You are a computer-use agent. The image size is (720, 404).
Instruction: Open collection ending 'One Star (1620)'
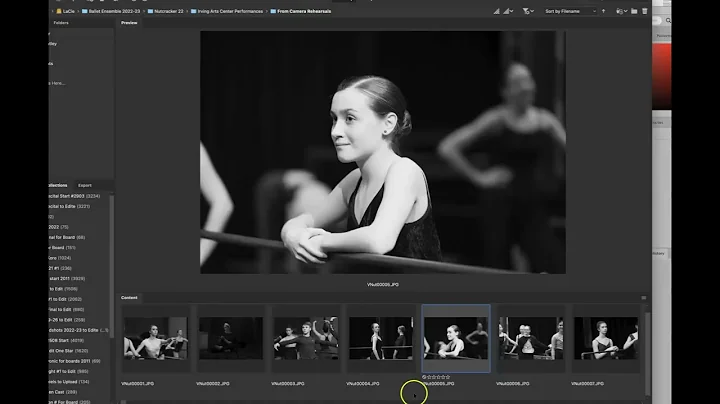(x=68, y=351)
